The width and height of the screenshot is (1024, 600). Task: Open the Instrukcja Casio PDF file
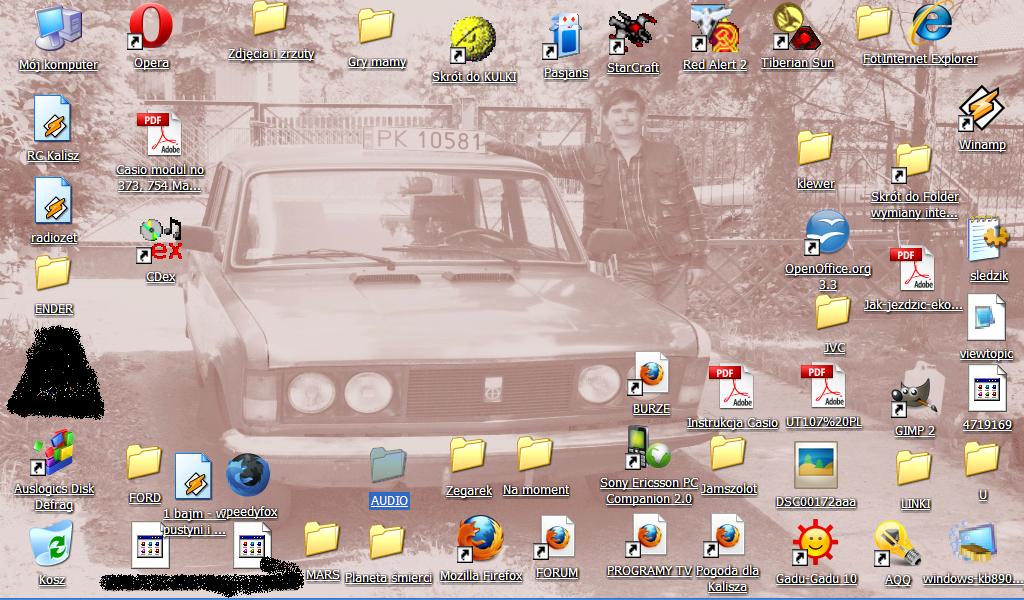(x=732, y=388)
